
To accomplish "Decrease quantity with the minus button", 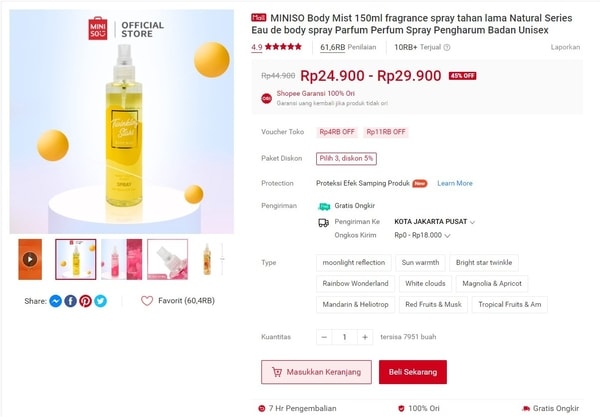I will tap(324, 337).
